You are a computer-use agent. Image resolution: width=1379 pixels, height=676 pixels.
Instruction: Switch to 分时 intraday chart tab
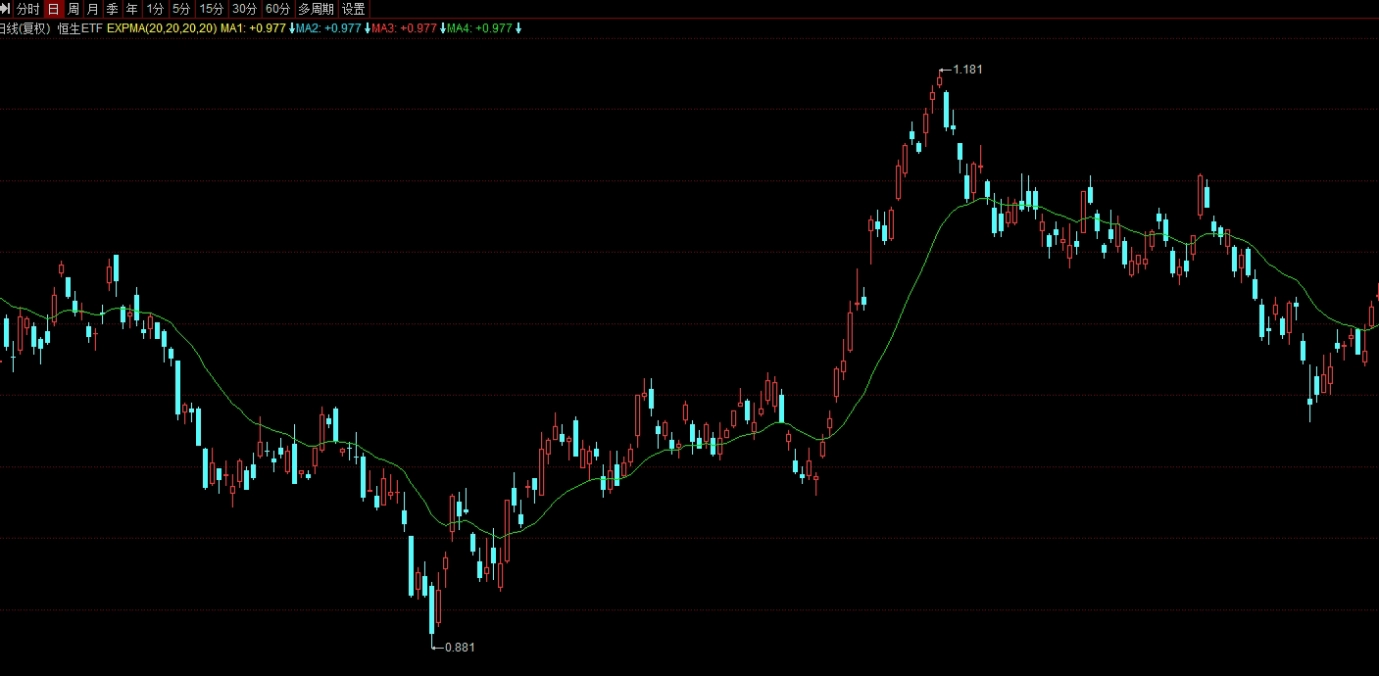tap(28, 9)
